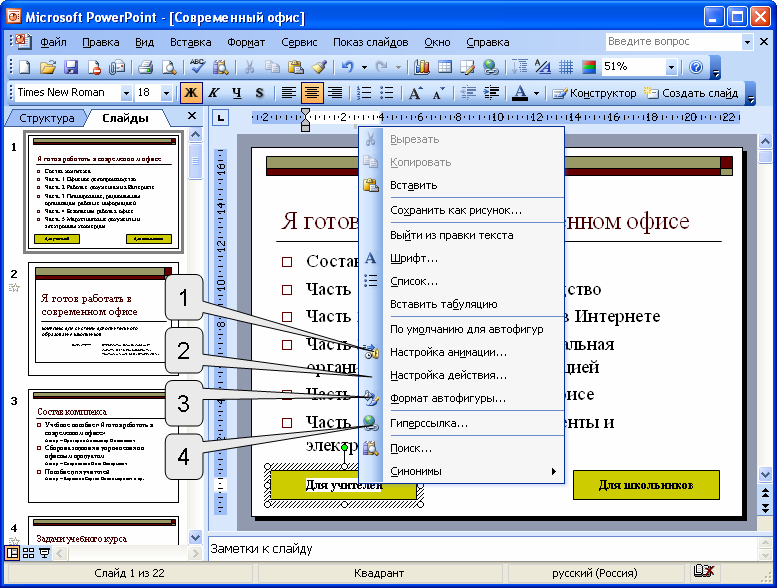Choose Гиперссылка from context menu
This screenshot has width=777, height=588.
coord(461,424)
